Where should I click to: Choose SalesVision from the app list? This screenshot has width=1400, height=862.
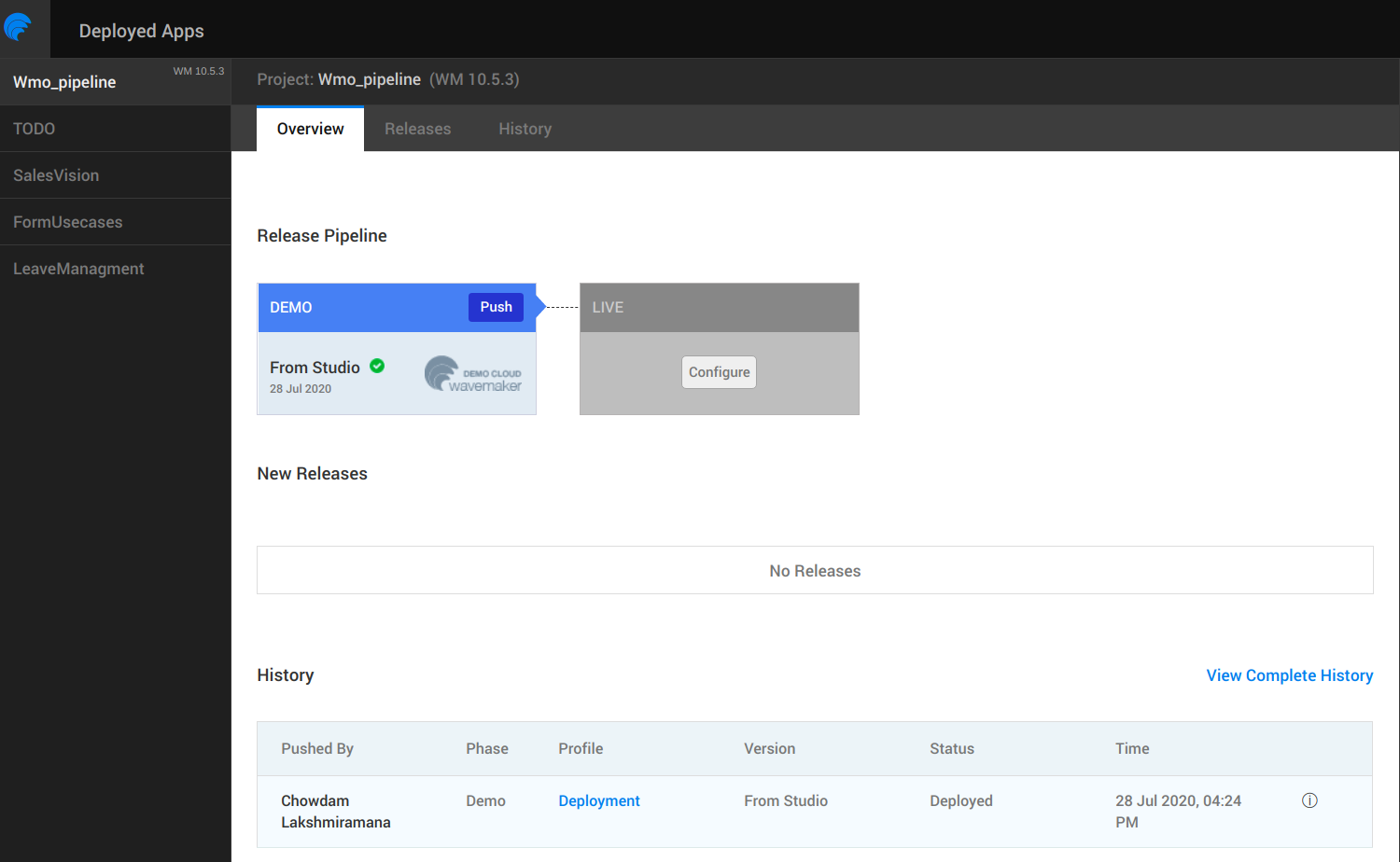point(56,175)
